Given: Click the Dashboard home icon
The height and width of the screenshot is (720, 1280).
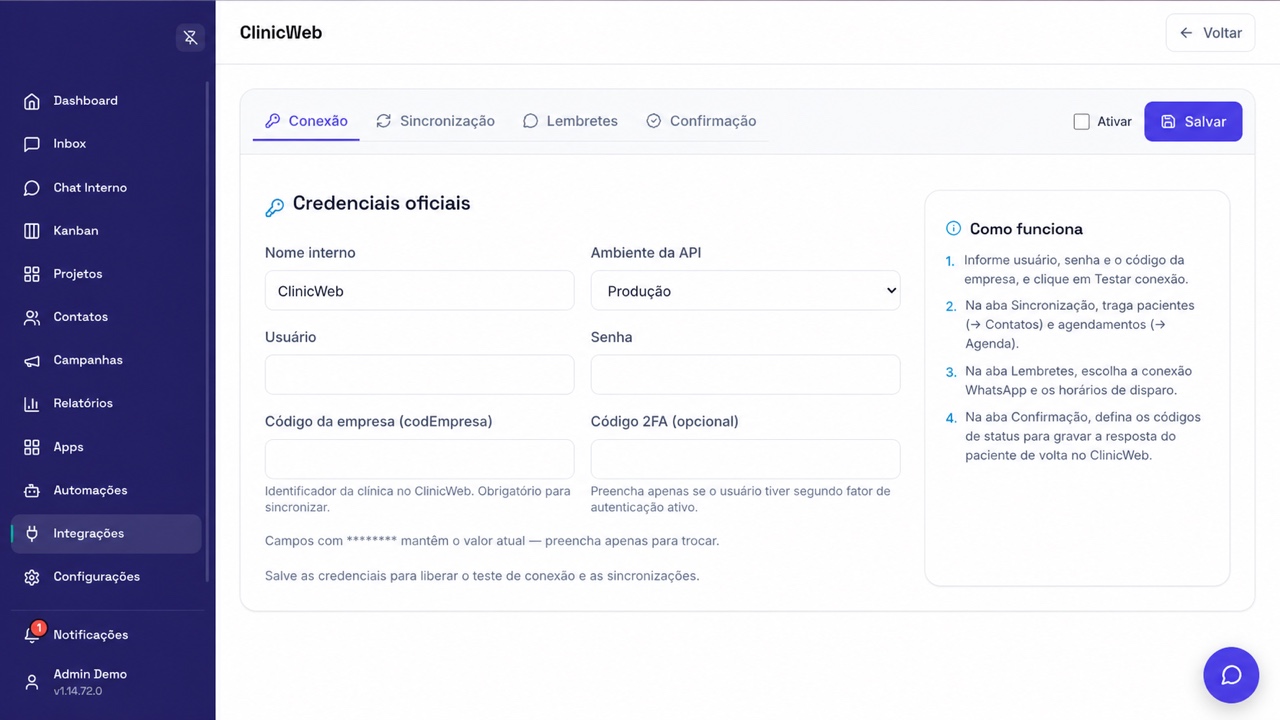Looking at the screenshot, I should [x=32, y=101].
